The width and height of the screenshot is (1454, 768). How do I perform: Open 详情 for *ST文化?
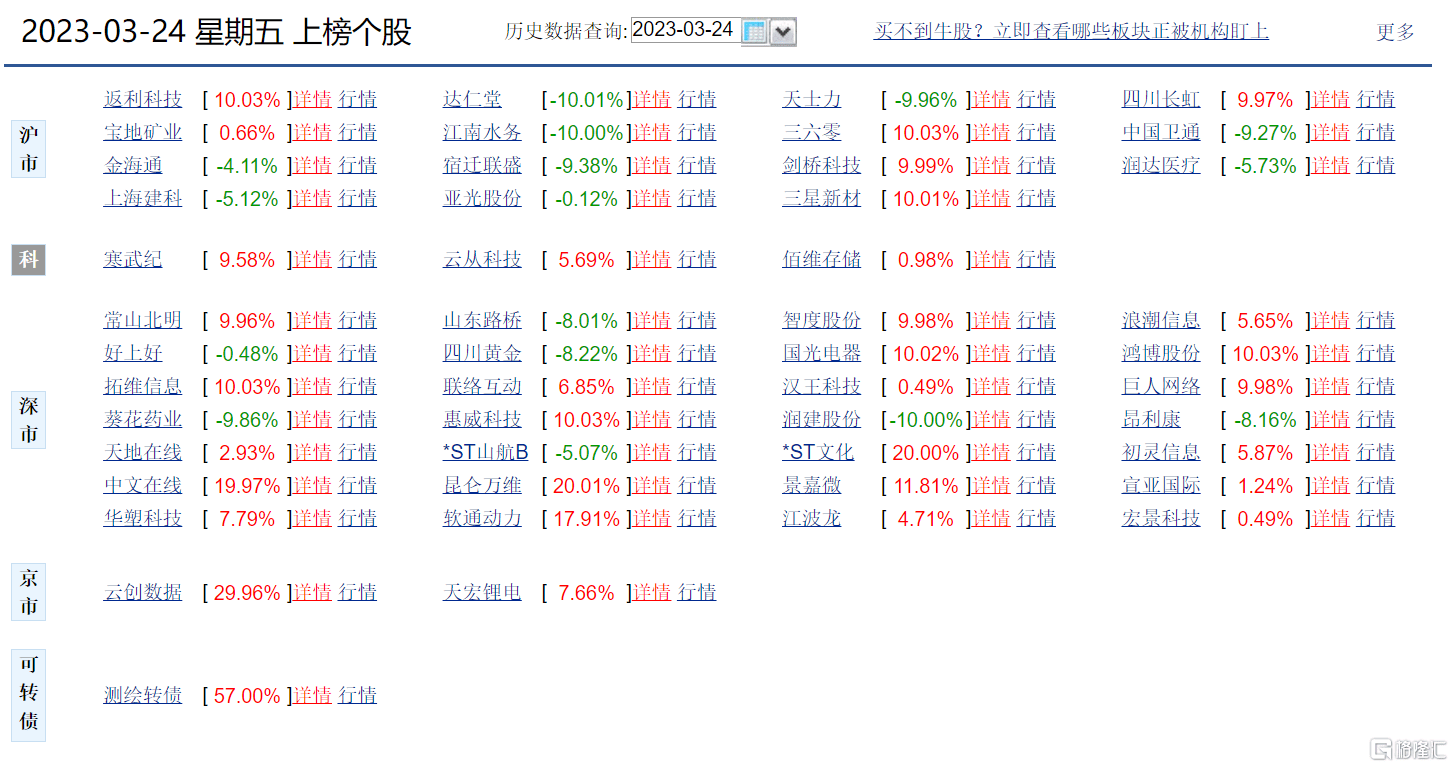[991, 453]
